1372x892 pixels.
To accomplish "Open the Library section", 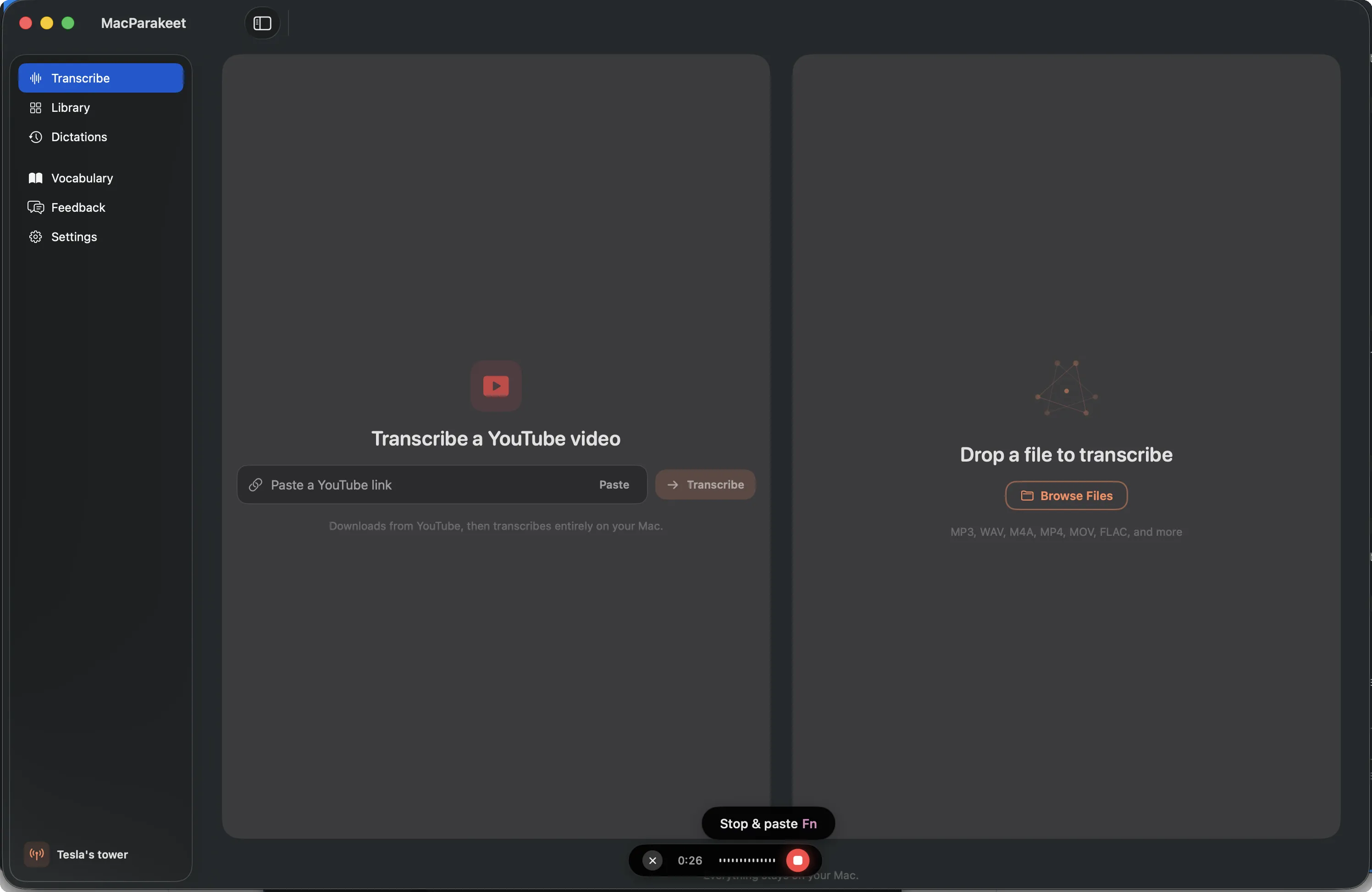I will [x=70, y=108].
